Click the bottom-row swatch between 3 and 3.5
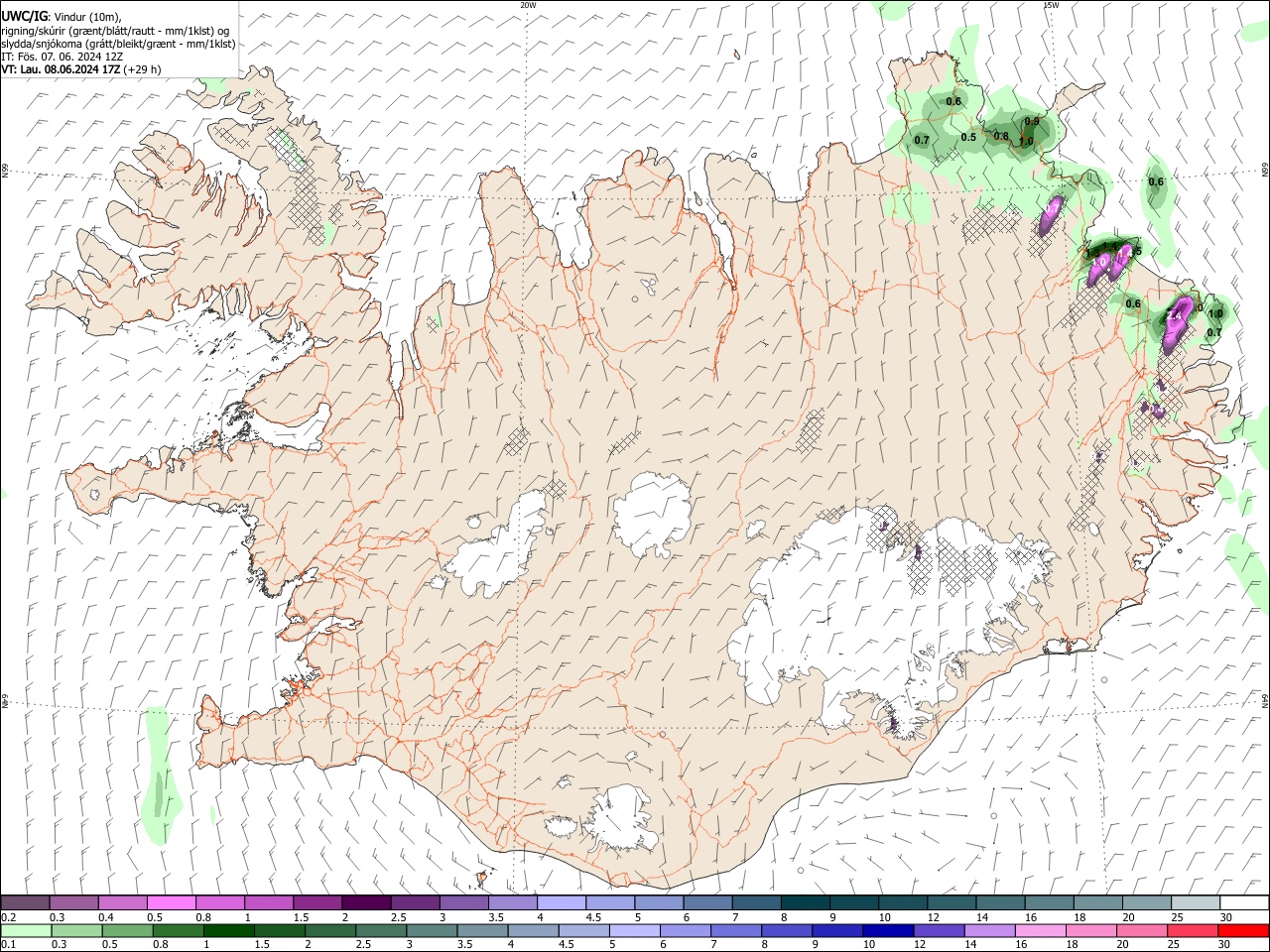The image size is (1270, 952). tap(431, 930)
